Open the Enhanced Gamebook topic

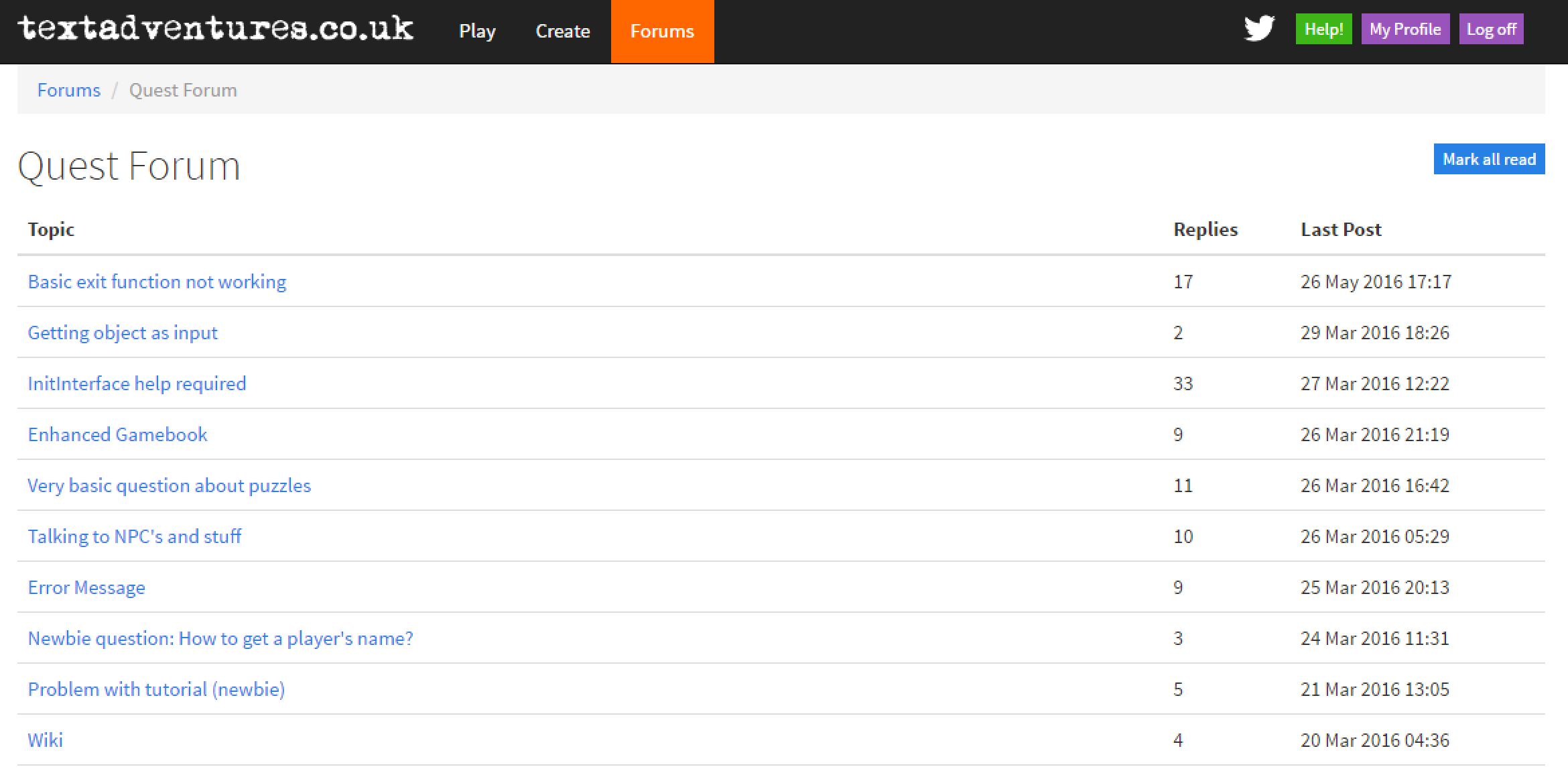tap(117, 434)
